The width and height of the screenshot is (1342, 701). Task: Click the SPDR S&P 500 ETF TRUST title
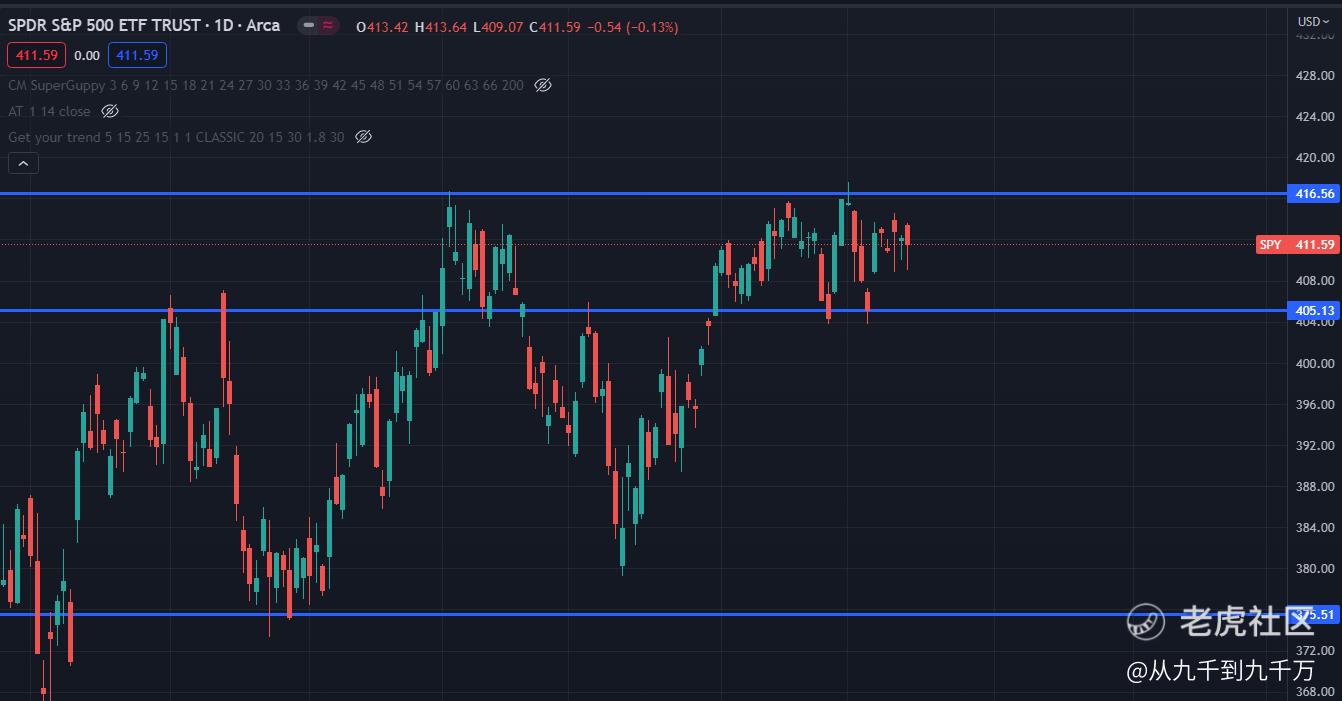click(x=144, y=25)
